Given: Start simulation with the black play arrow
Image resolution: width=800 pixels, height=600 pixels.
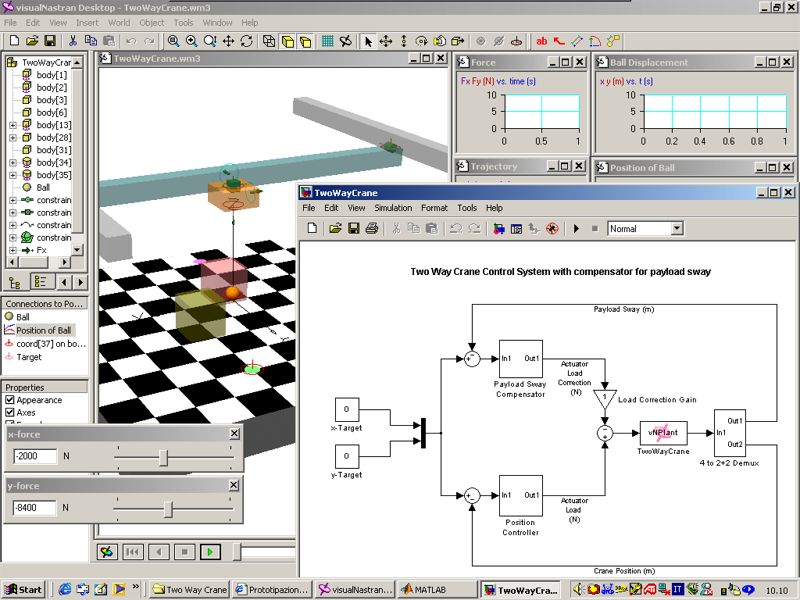Looking at the screenshot, I should (577, 229).
